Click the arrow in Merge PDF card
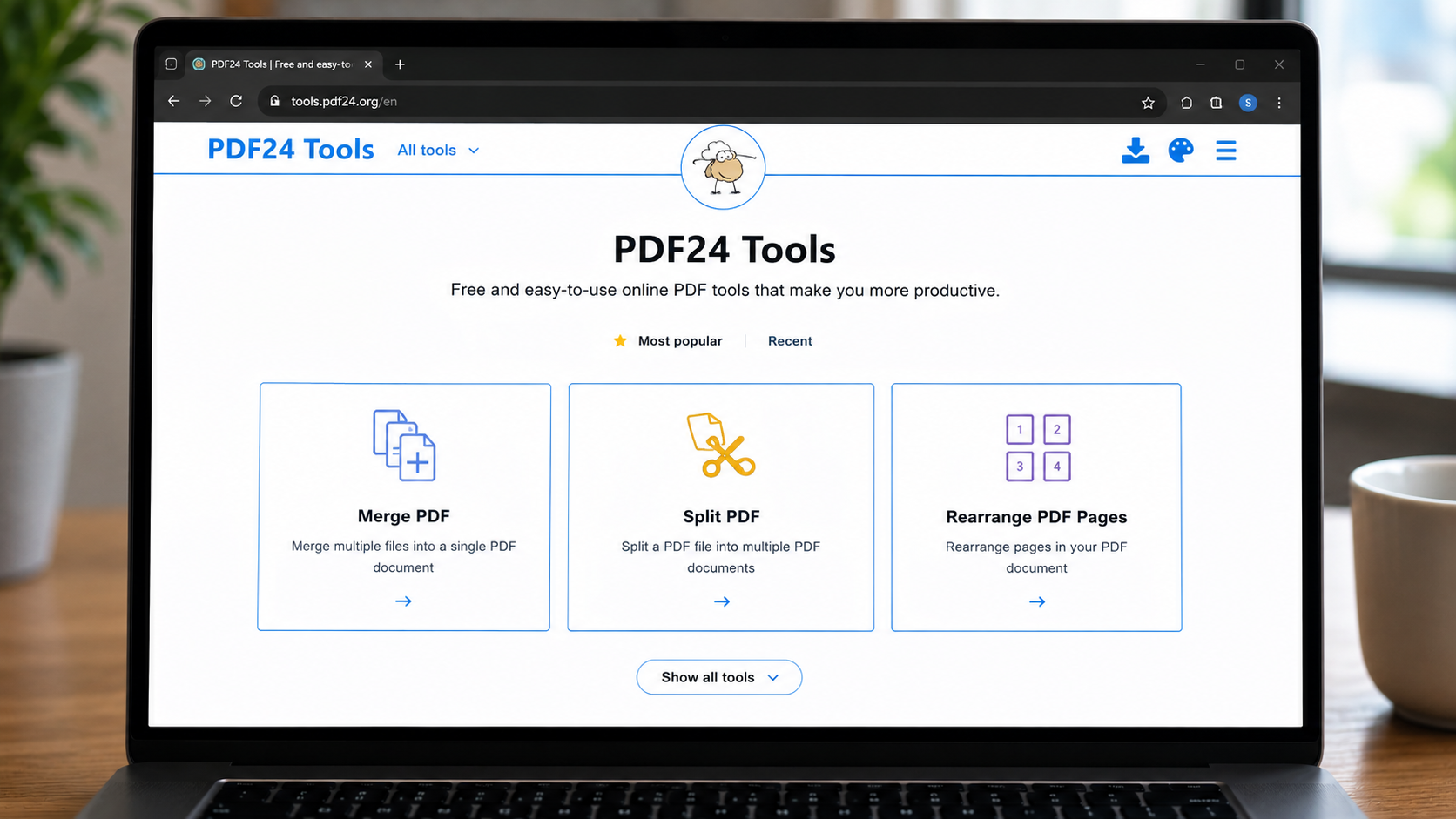 coord(403,601)
